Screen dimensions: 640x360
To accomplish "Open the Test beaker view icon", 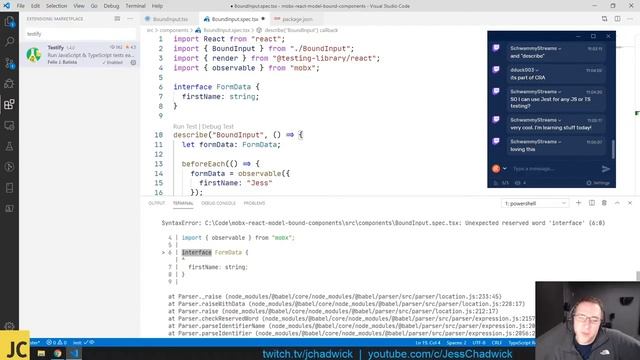I will (9, 147).
